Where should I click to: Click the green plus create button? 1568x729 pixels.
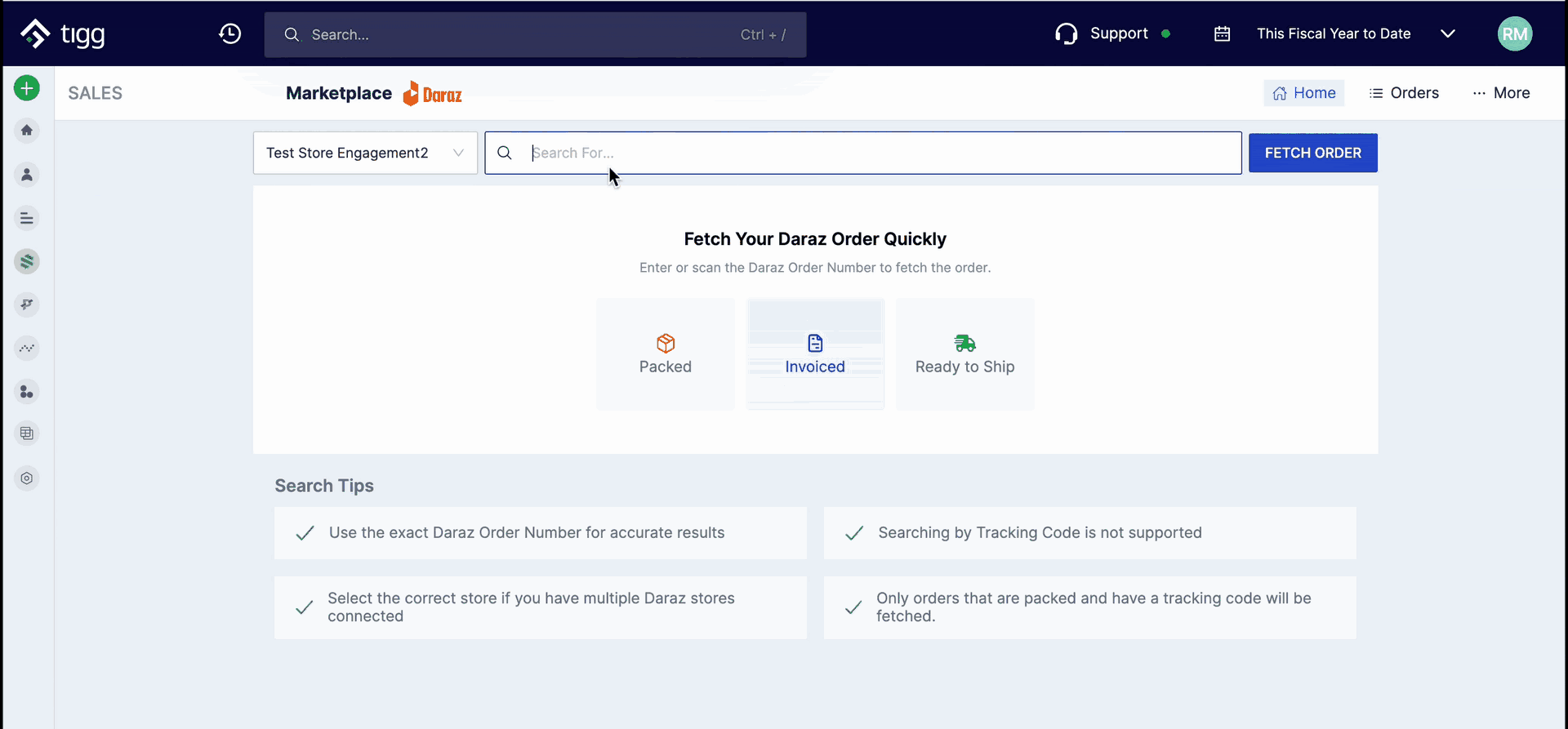pos(27,87)
